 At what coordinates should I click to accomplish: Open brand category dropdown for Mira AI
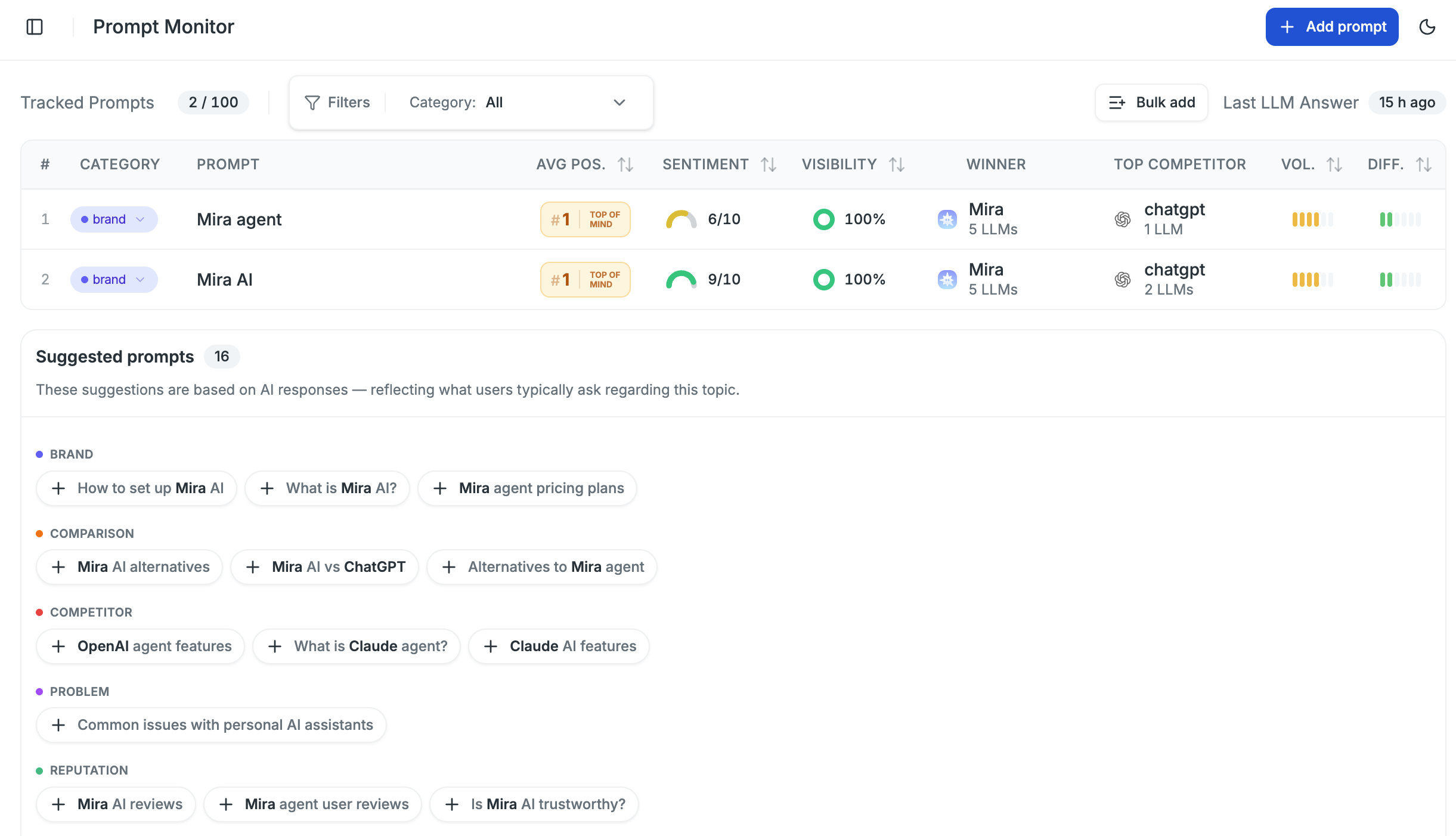(x=114, y=280)
